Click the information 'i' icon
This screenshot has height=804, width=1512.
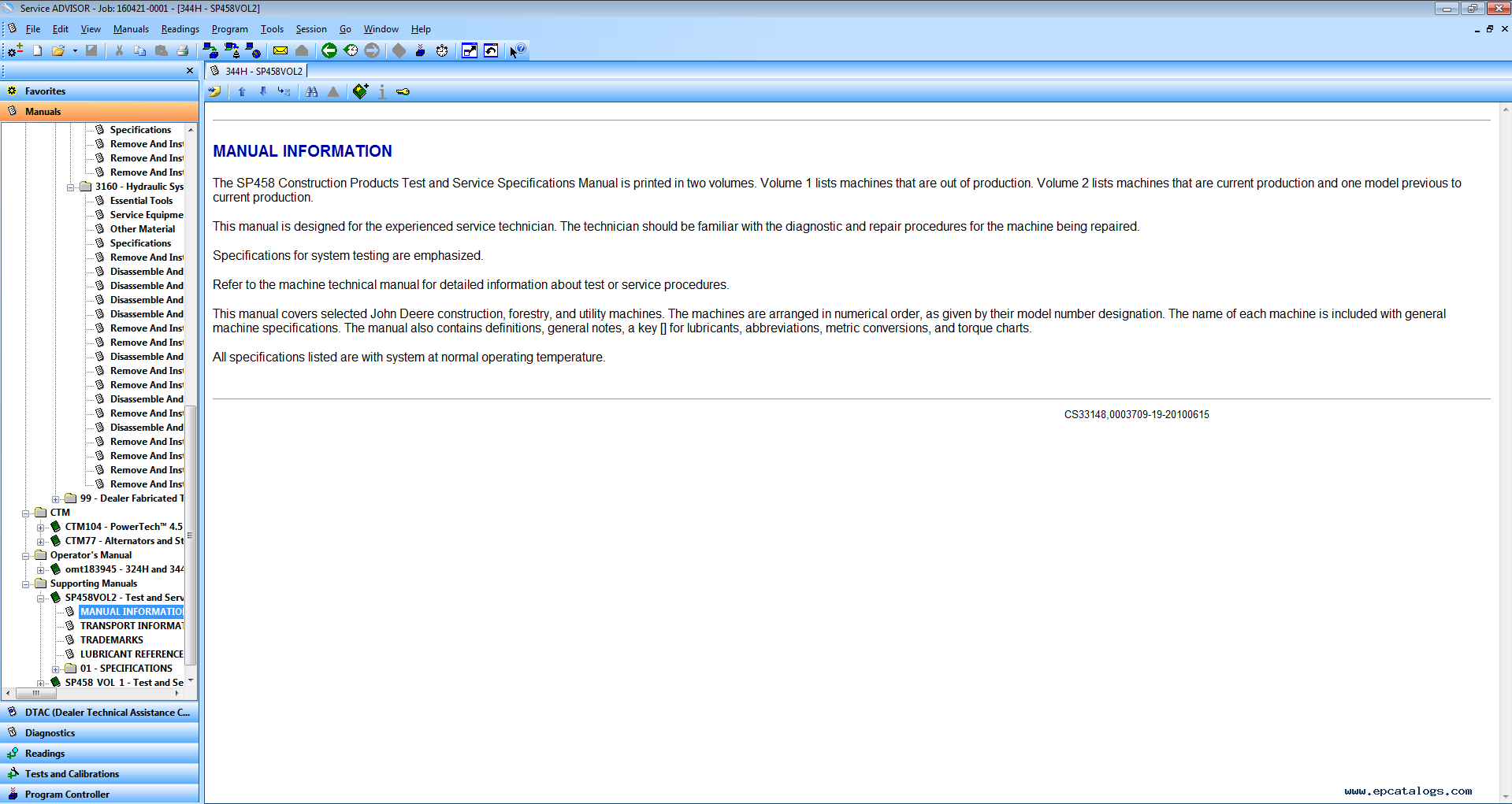click(x=382, y=92)
